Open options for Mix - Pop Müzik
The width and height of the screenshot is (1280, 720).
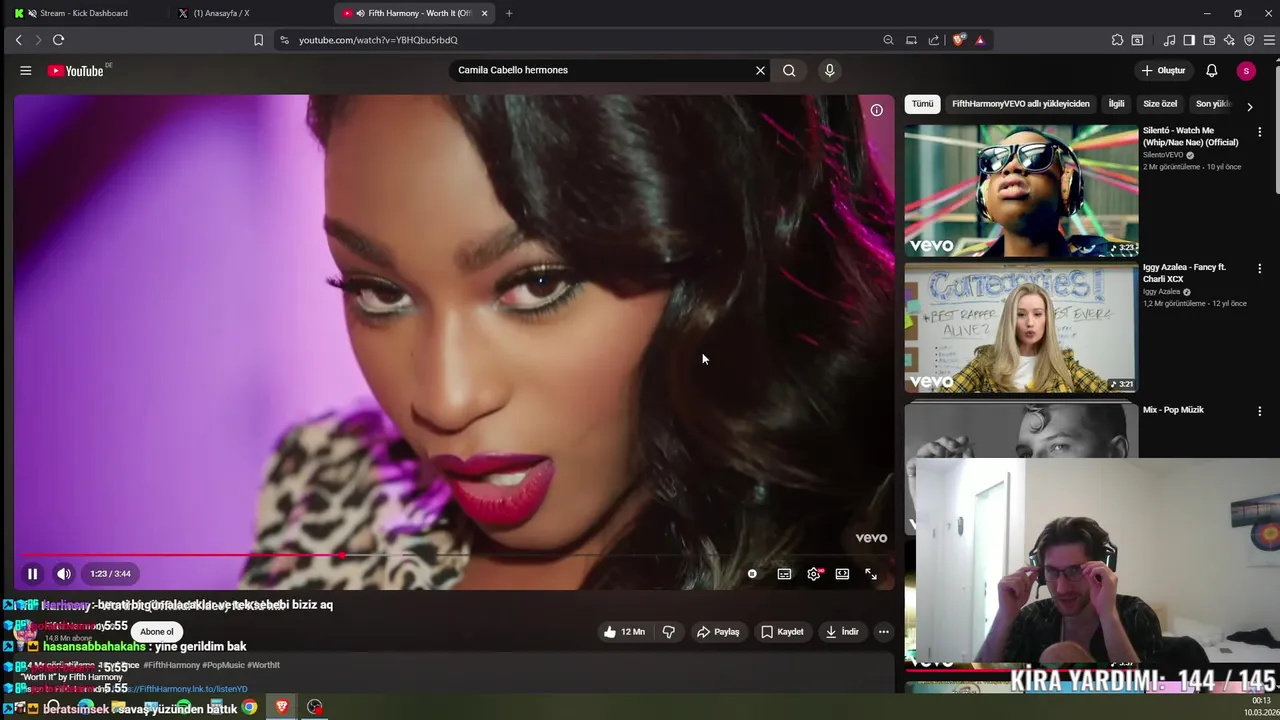coord(1259,411)
